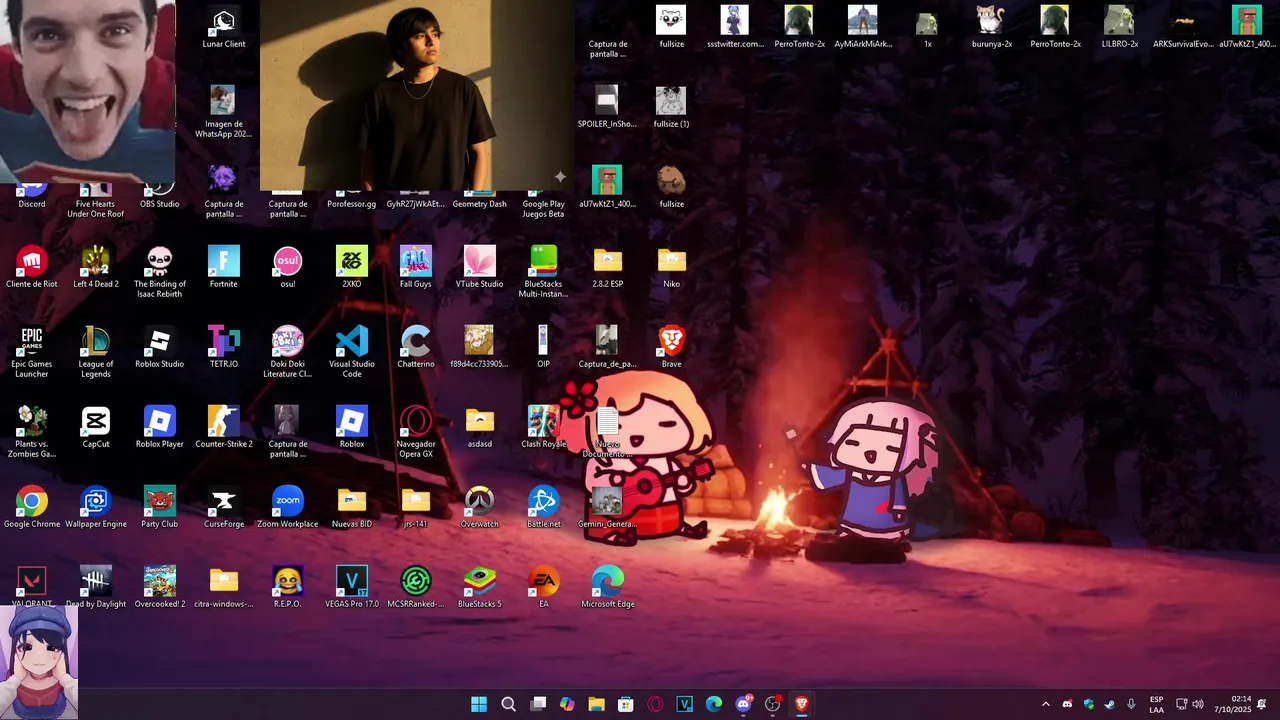Viewport: 1280px width, 720px height.
Task: Launch Chatterino from the desktop
Action: 416,348
